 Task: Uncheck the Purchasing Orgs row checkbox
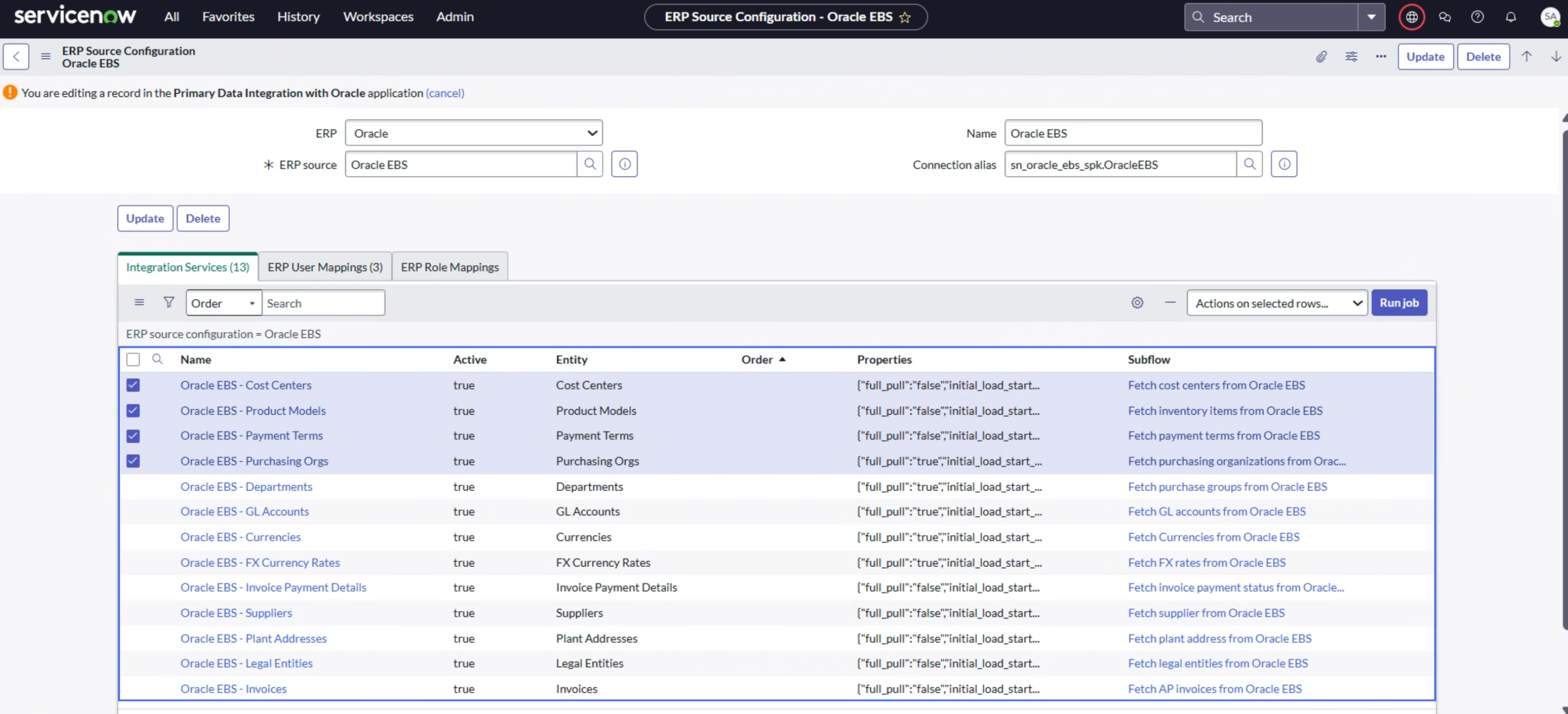click(x=133, y=461)
